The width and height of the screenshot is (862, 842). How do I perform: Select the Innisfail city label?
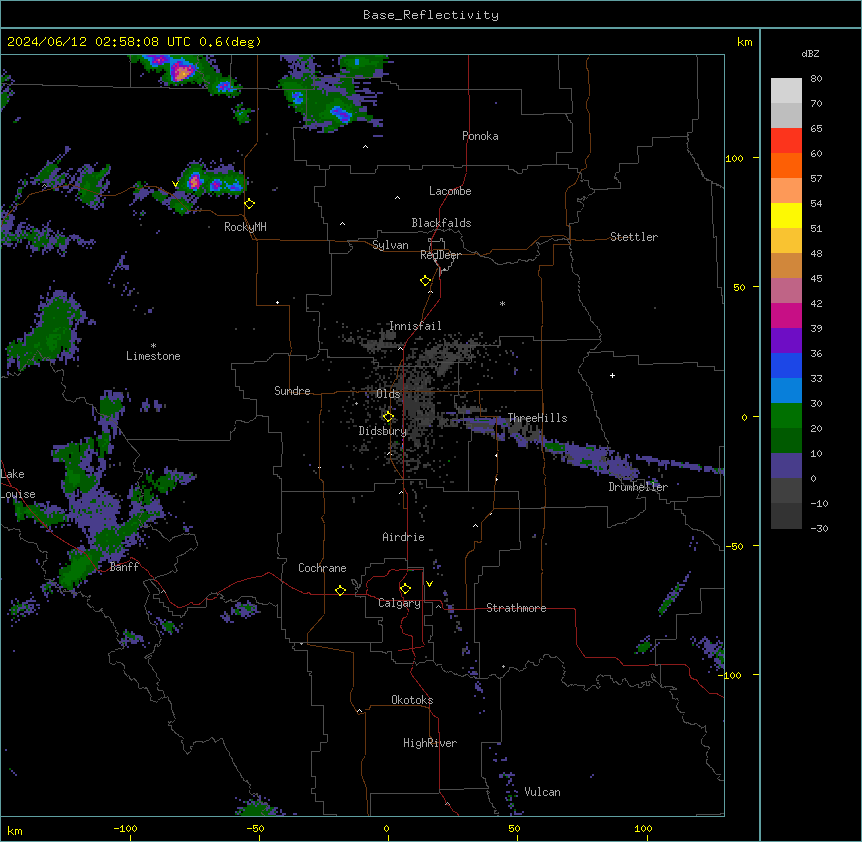(x=415, y=326)
